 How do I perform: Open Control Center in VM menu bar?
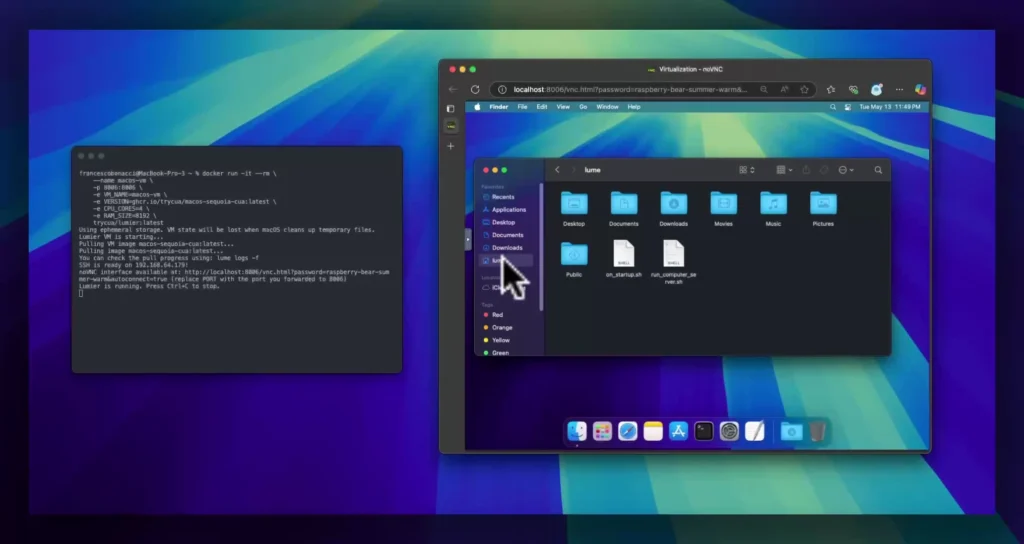(848, 106)
